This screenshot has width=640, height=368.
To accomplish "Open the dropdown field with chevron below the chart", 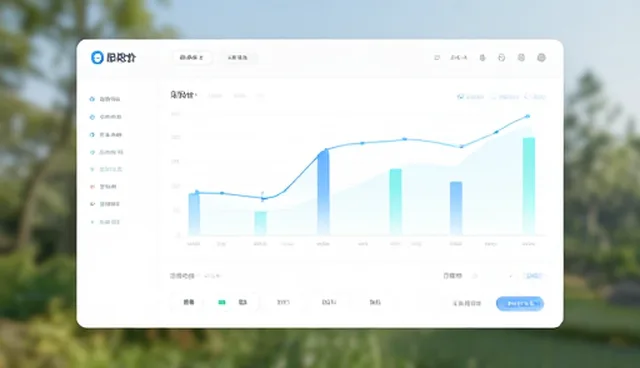I will [x=493, y=276].
